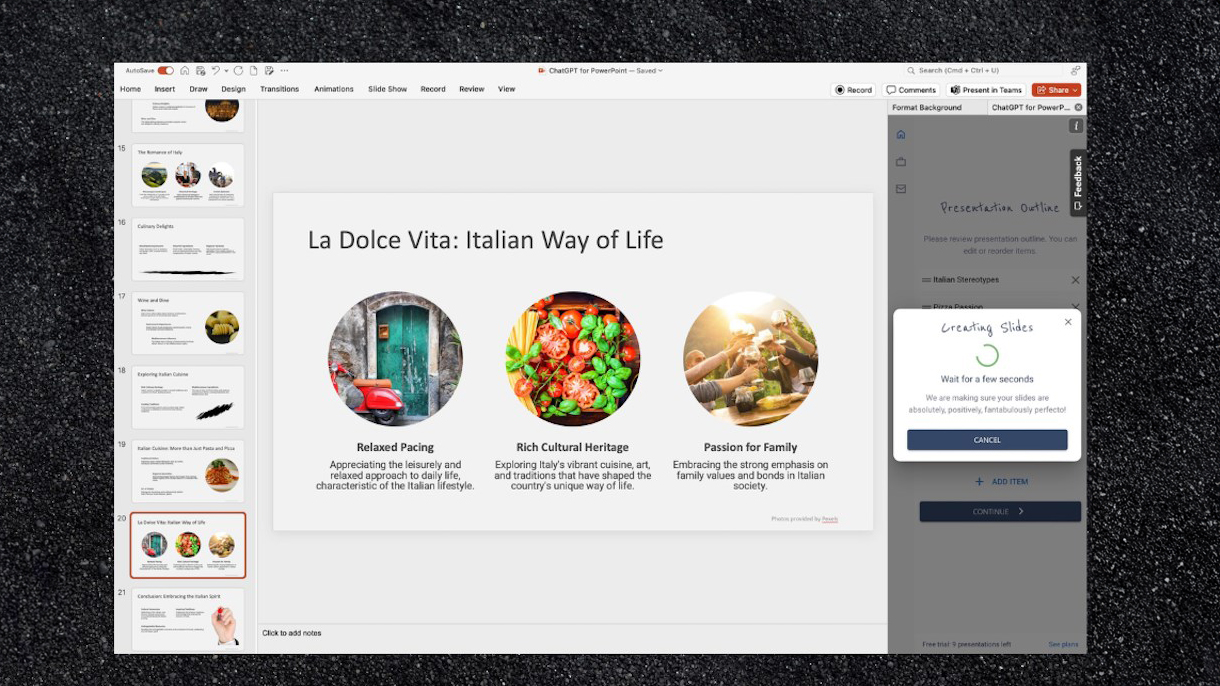Switch to the Draw tab

point(198,89)
